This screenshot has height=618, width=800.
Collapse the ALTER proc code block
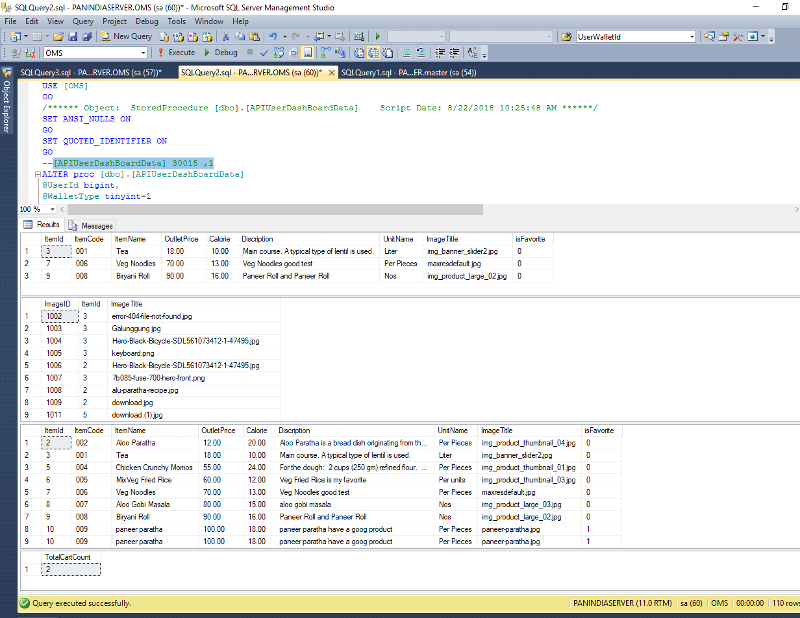coord(37,174)
